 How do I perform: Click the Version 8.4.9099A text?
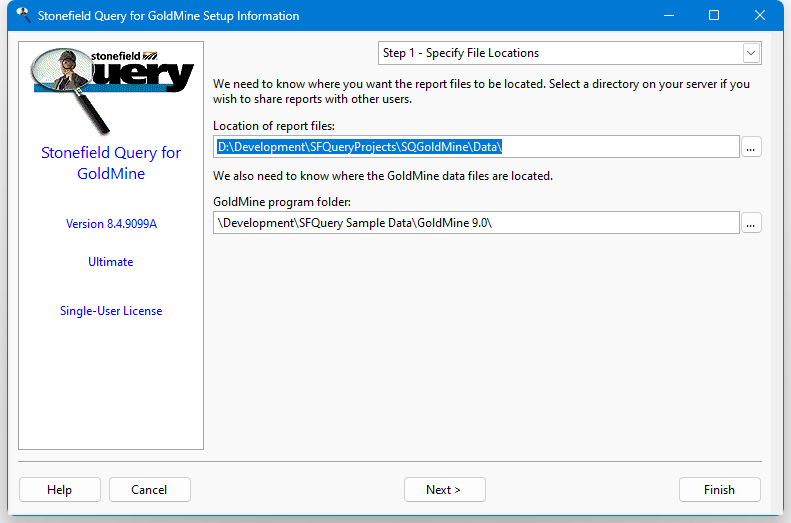(111, 224)
